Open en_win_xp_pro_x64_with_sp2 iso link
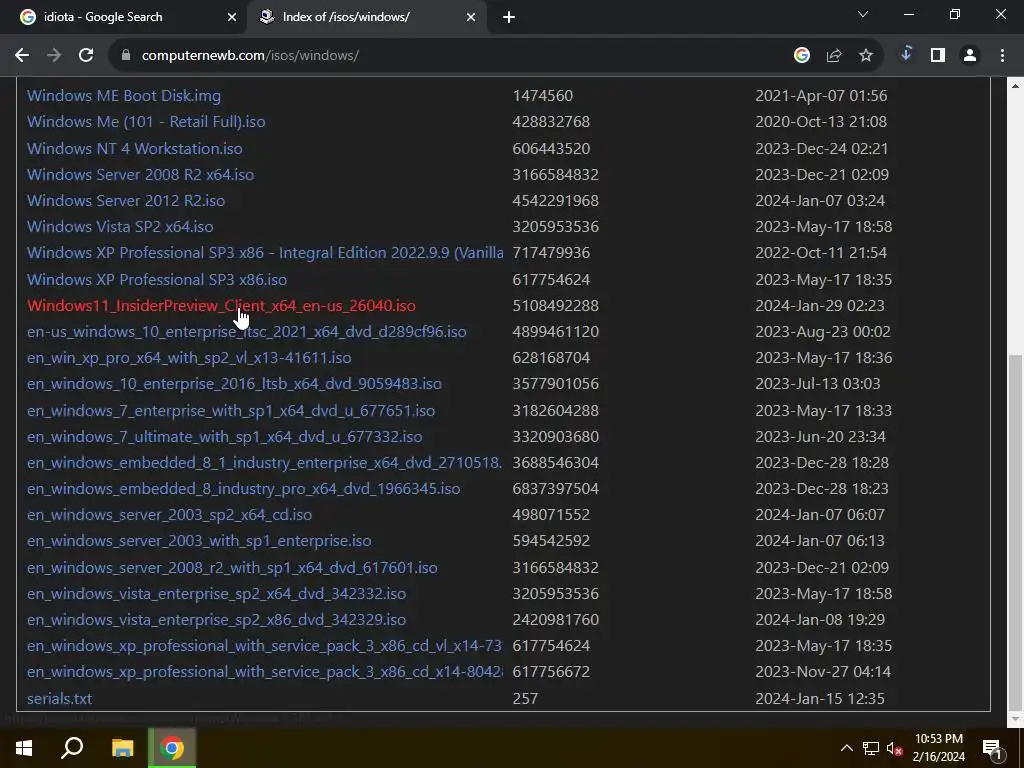This screenshot has height=768, width=1024. 189,359
